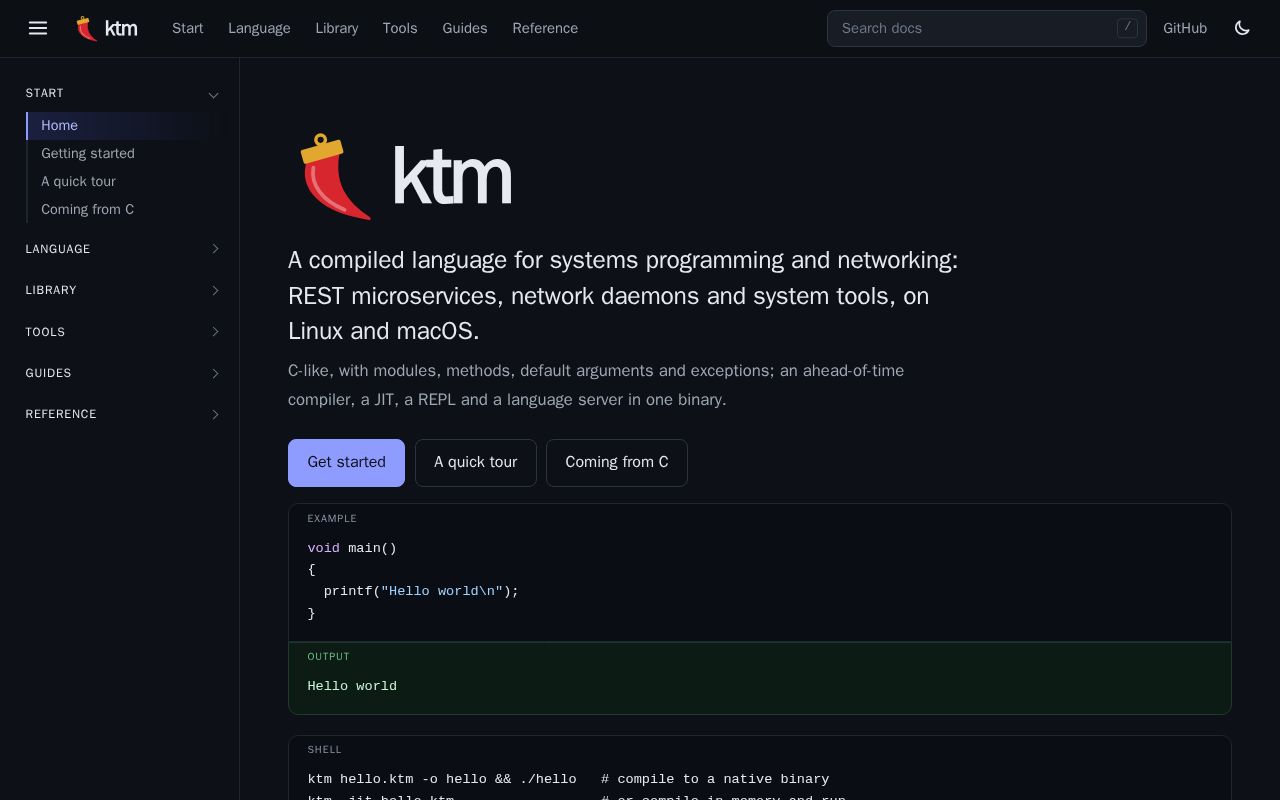Click the ktm hello.ktm compile command line
This screenshot has height=800, width=1280.
(568, 779)
